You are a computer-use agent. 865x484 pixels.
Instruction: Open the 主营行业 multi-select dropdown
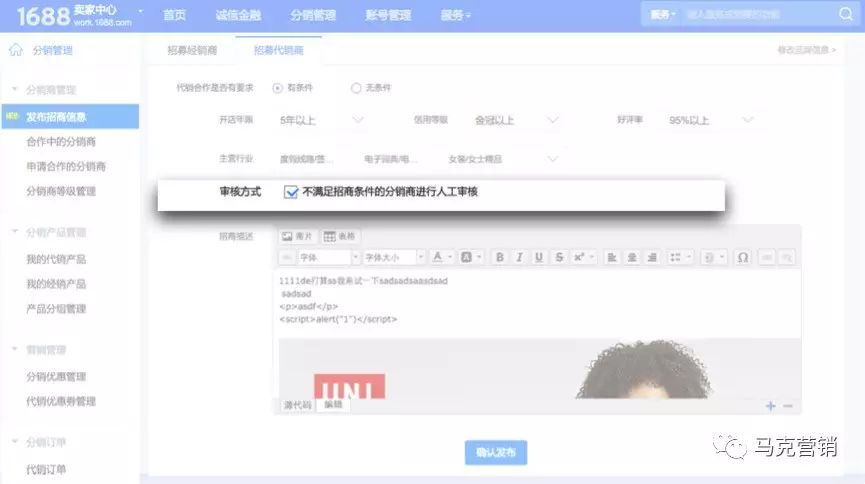coord(418,159)
